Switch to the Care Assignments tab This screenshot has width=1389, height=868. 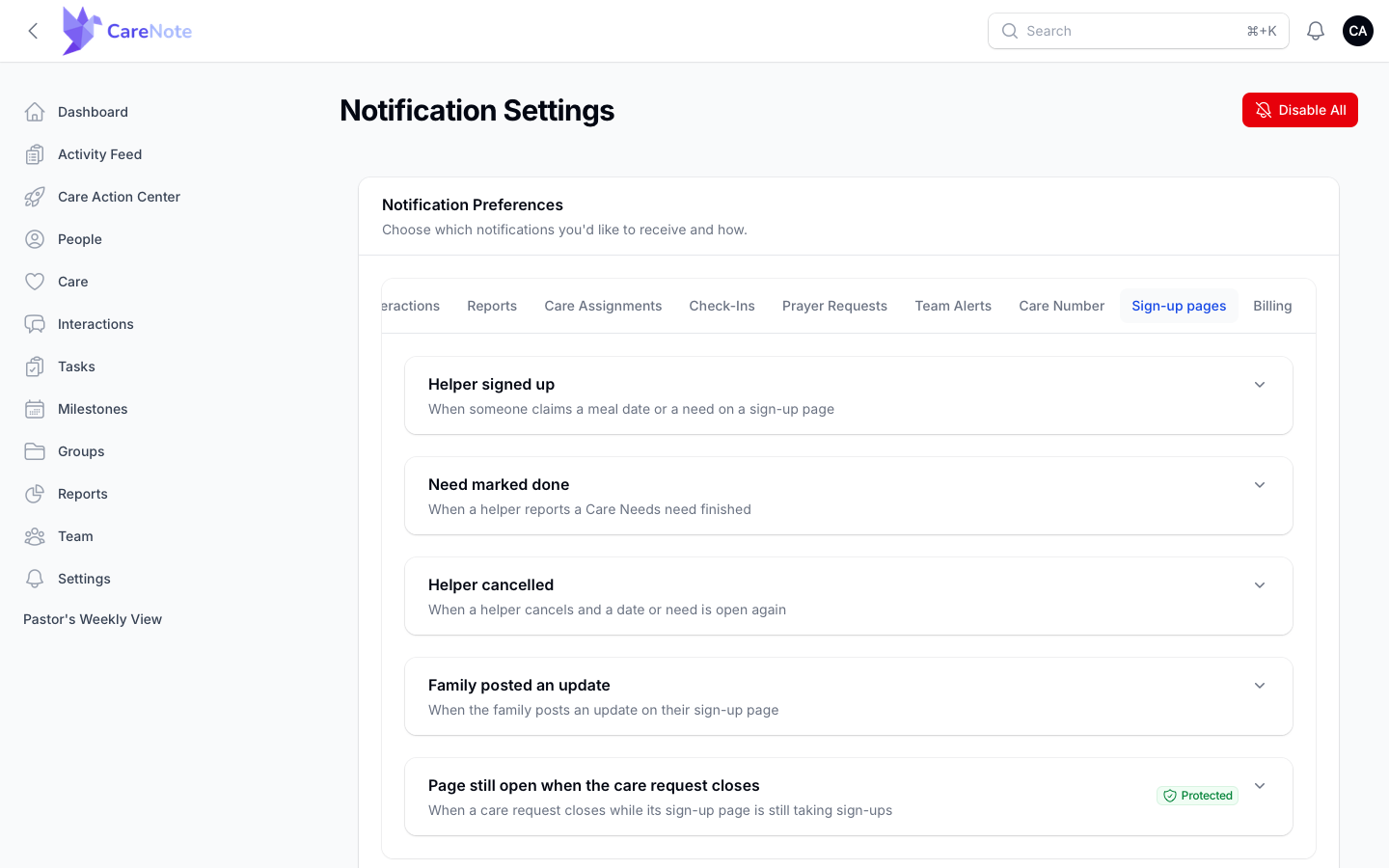point(603,306)
